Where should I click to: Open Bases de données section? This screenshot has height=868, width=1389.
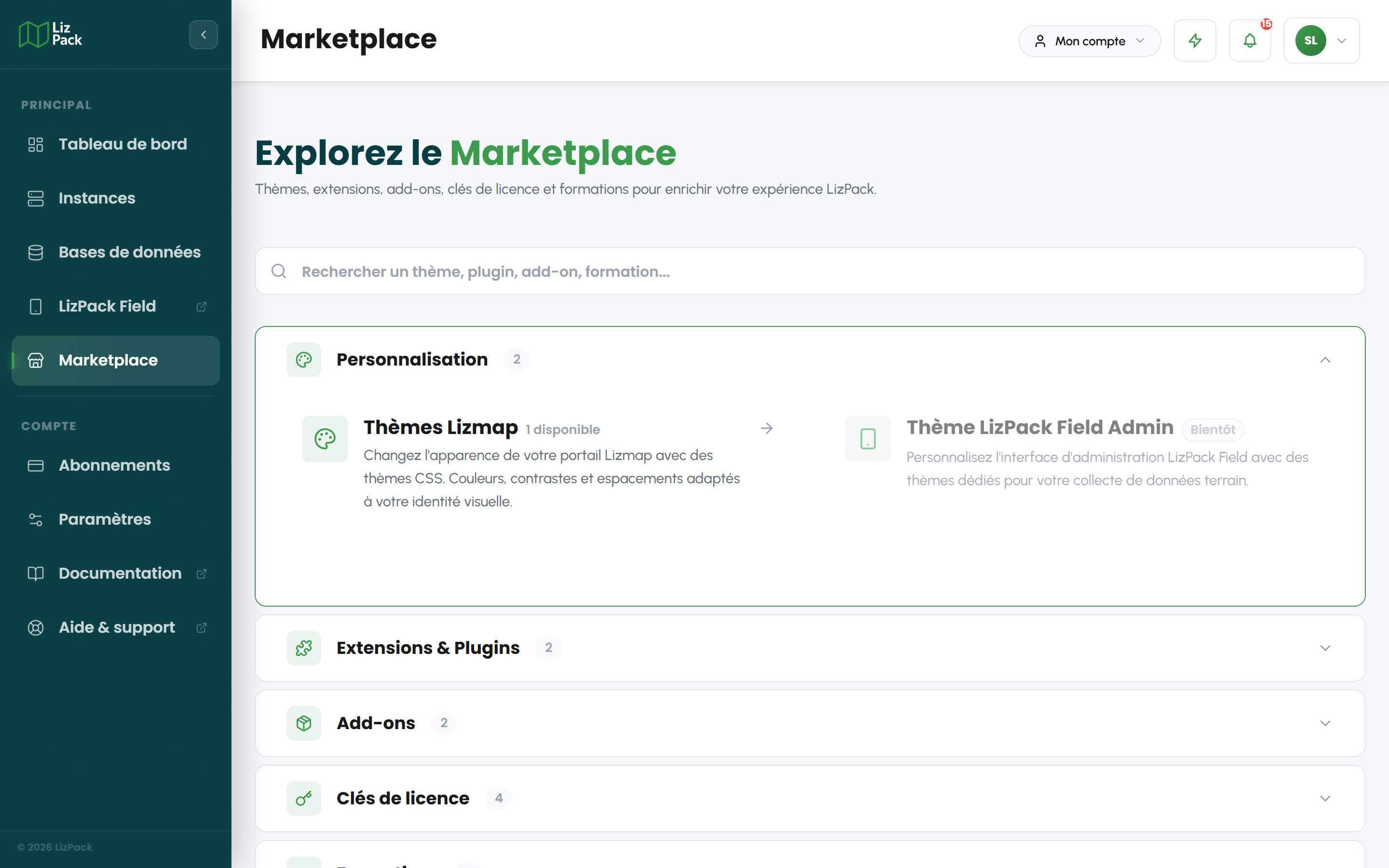[115, 252]
